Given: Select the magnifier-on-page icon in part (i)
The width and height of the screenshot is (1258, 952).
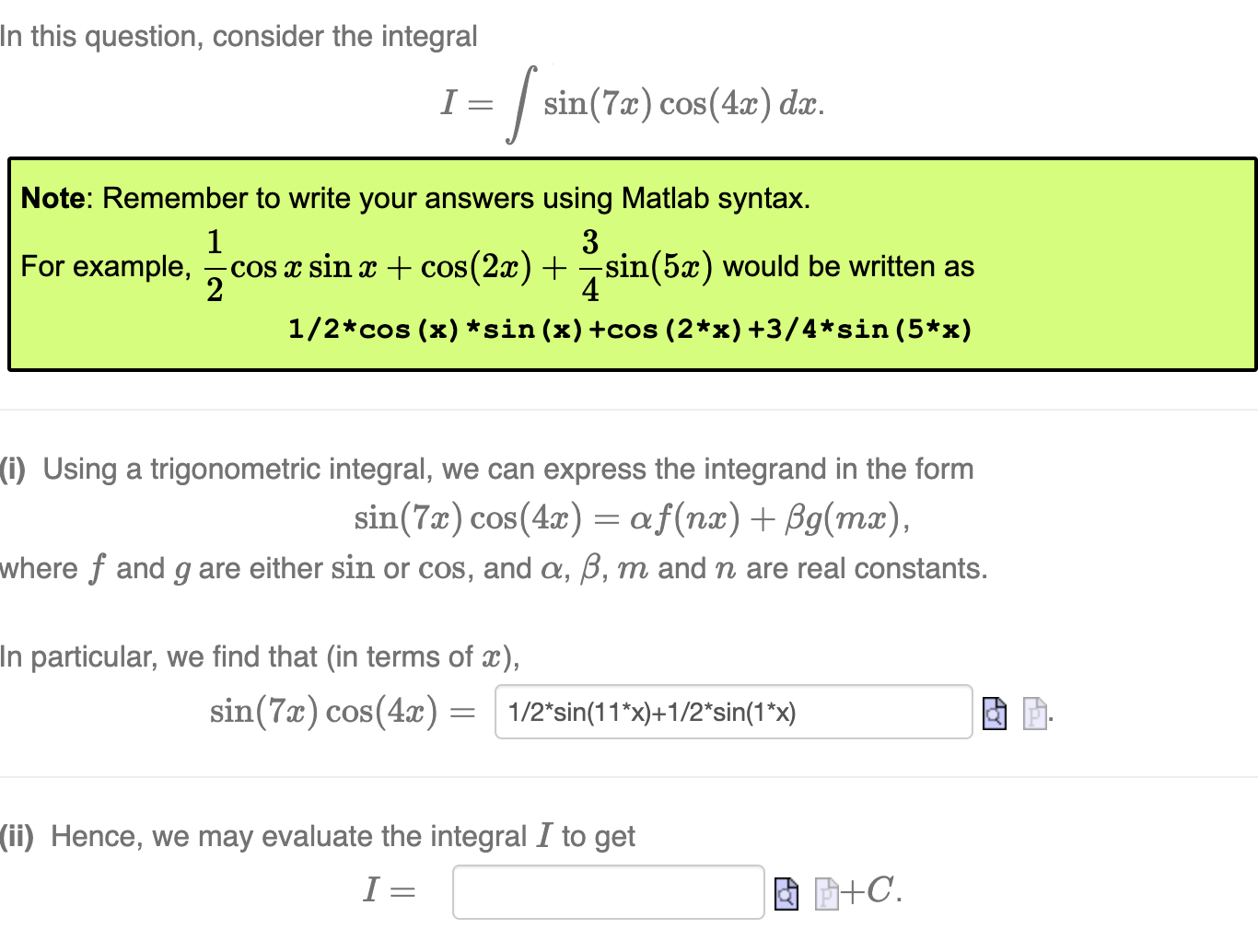Looking at the screenshot, I should (x=994, y=713).
